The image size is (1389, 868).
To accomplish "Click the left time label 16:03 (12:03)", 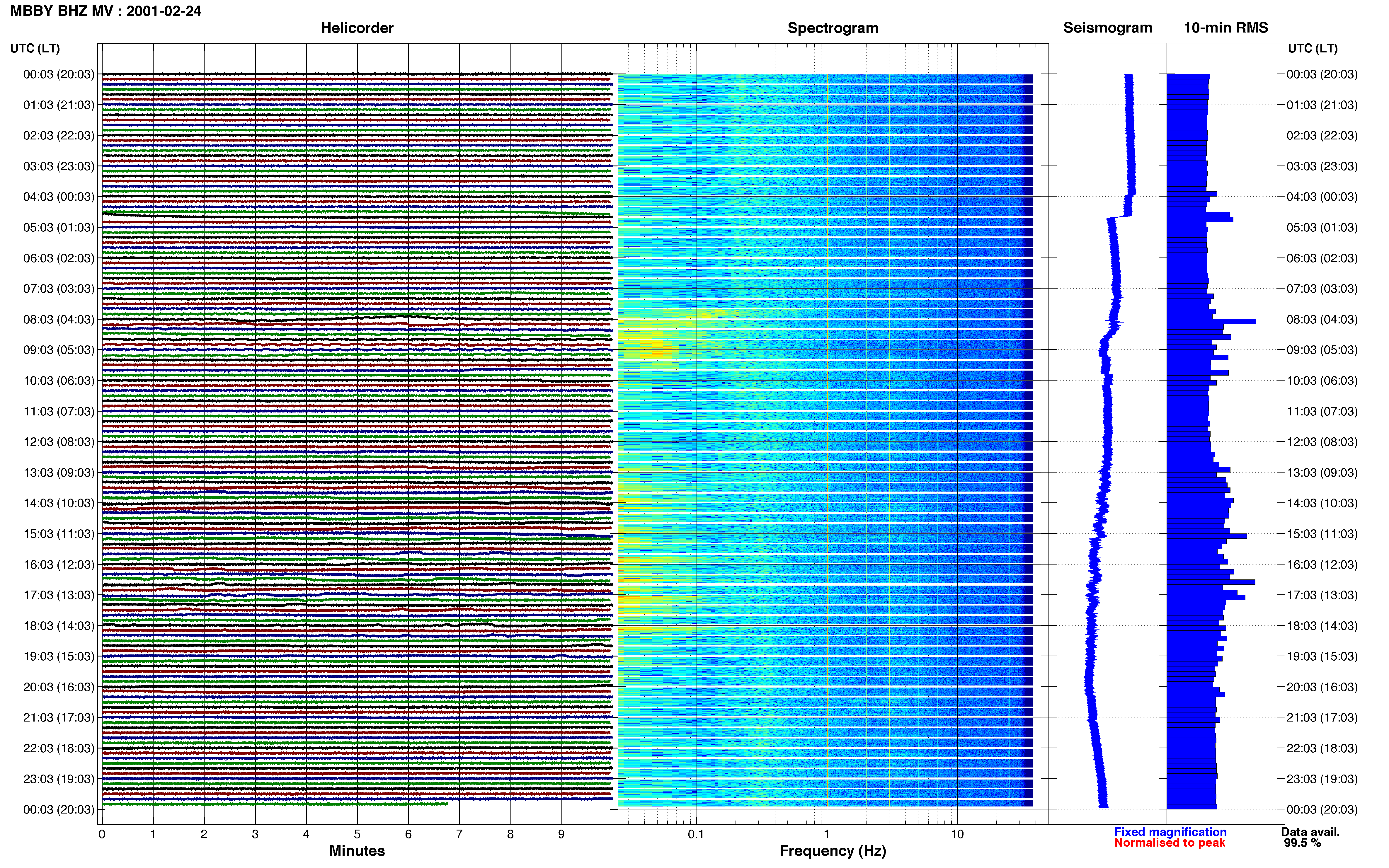I will click(x=59, y=564).
